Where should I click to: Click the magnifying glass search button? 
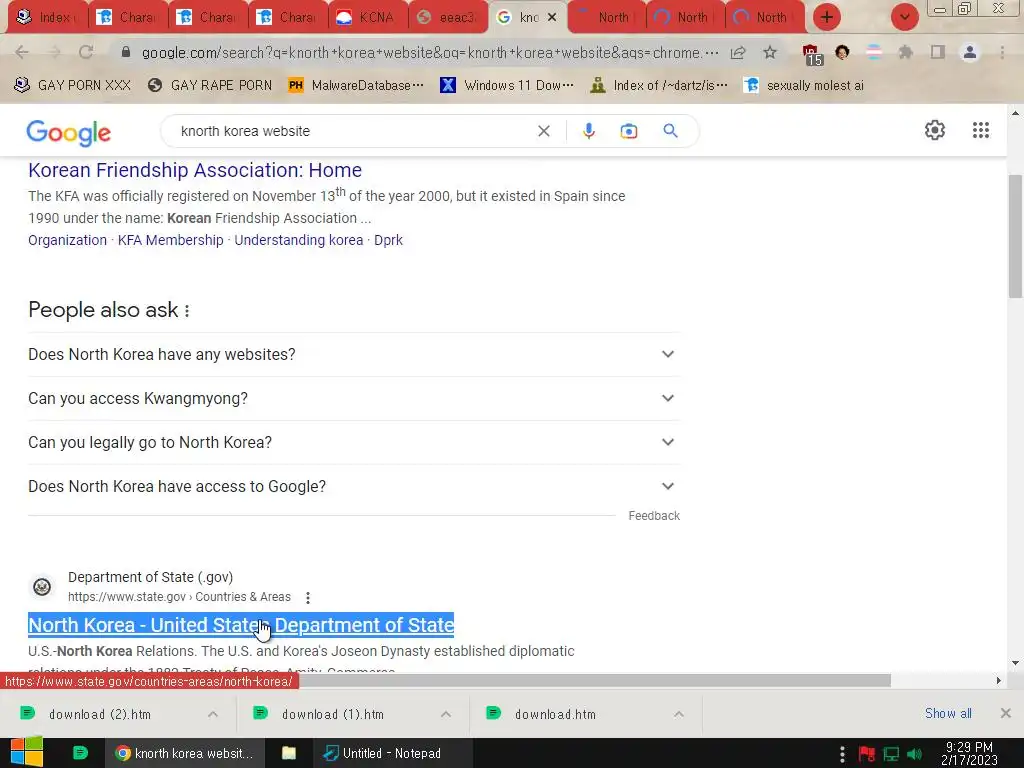670,131
